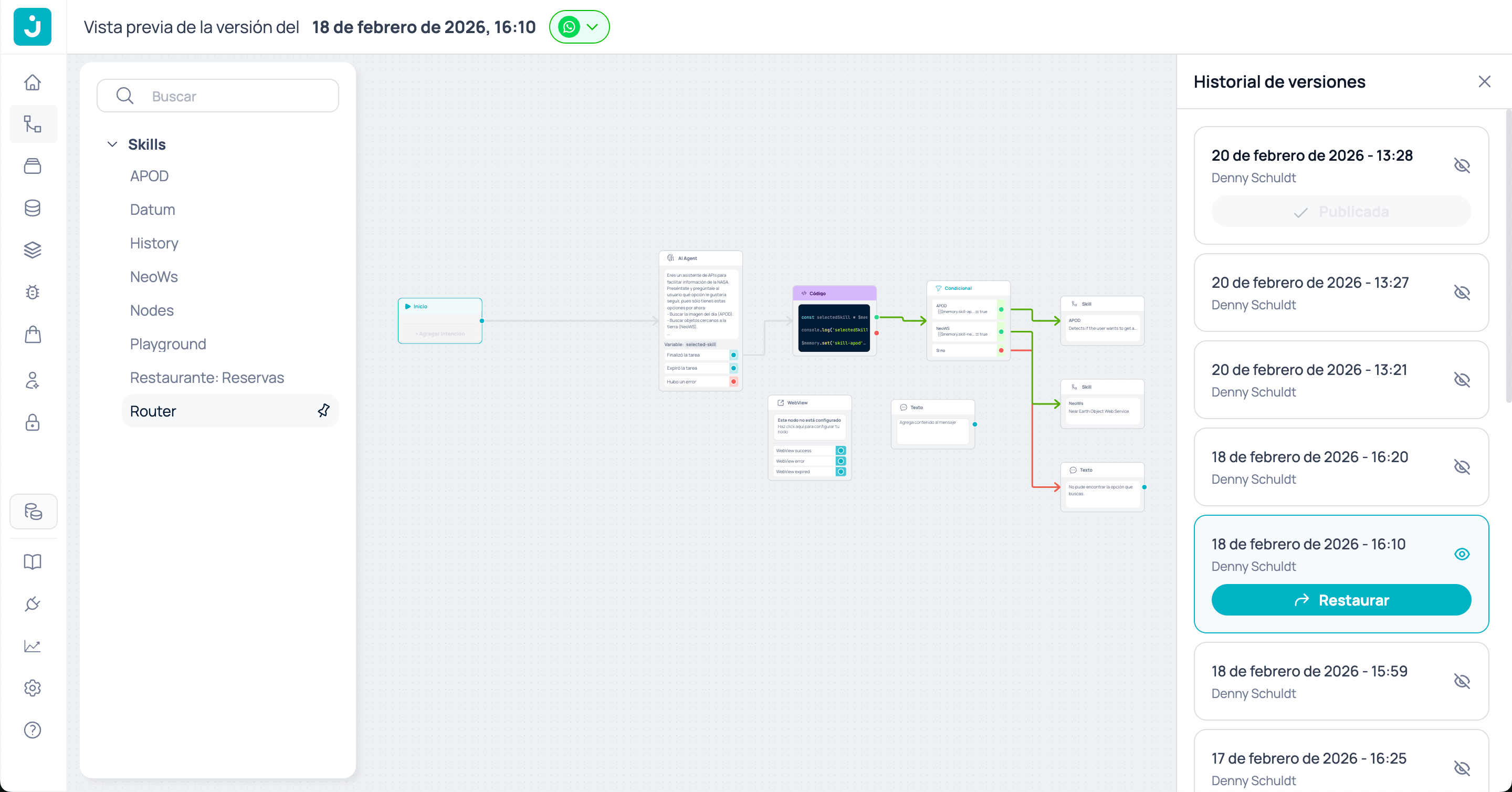Select the Playground skill
This screenshot has height=792, width=1512.
168,343
